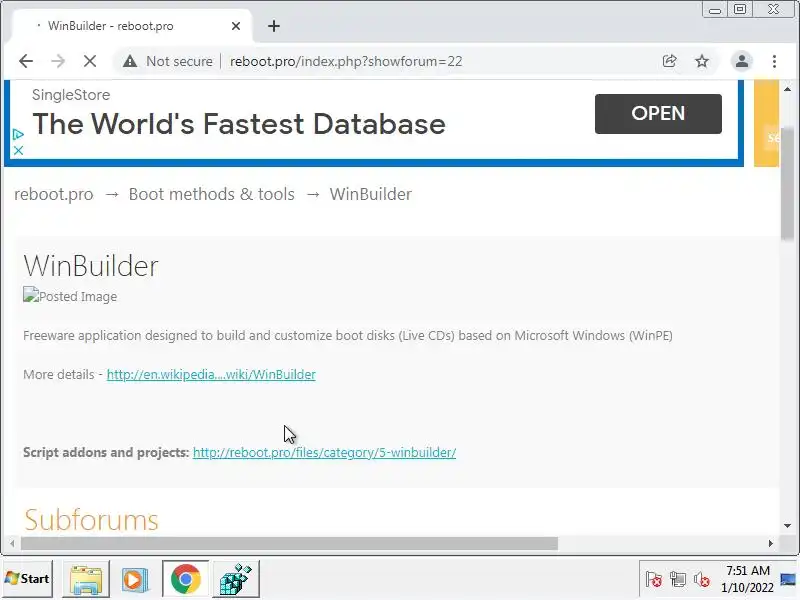Click the horizontal scrollbar right arrow

(x=770, y=544)
